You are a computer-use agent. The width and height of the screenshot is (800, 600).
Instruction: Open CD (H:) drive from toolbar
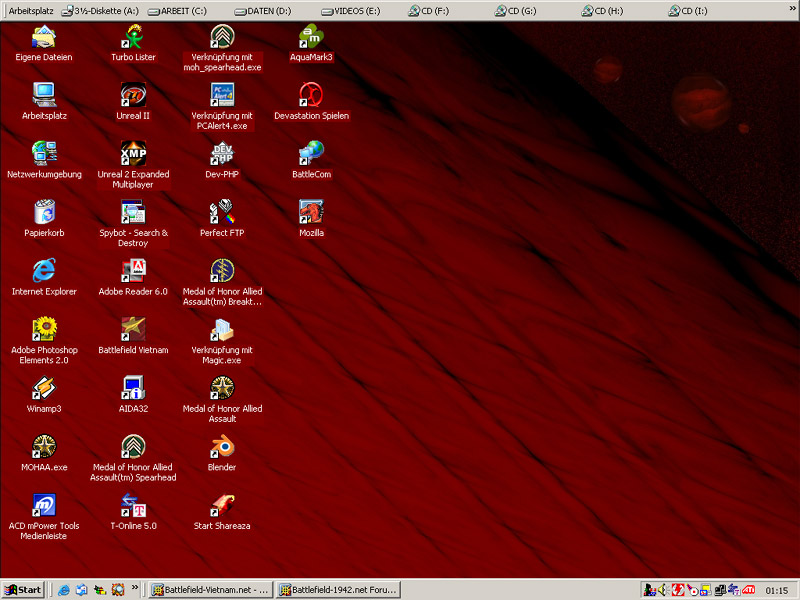pyautogui.click(x=602, y=11)
